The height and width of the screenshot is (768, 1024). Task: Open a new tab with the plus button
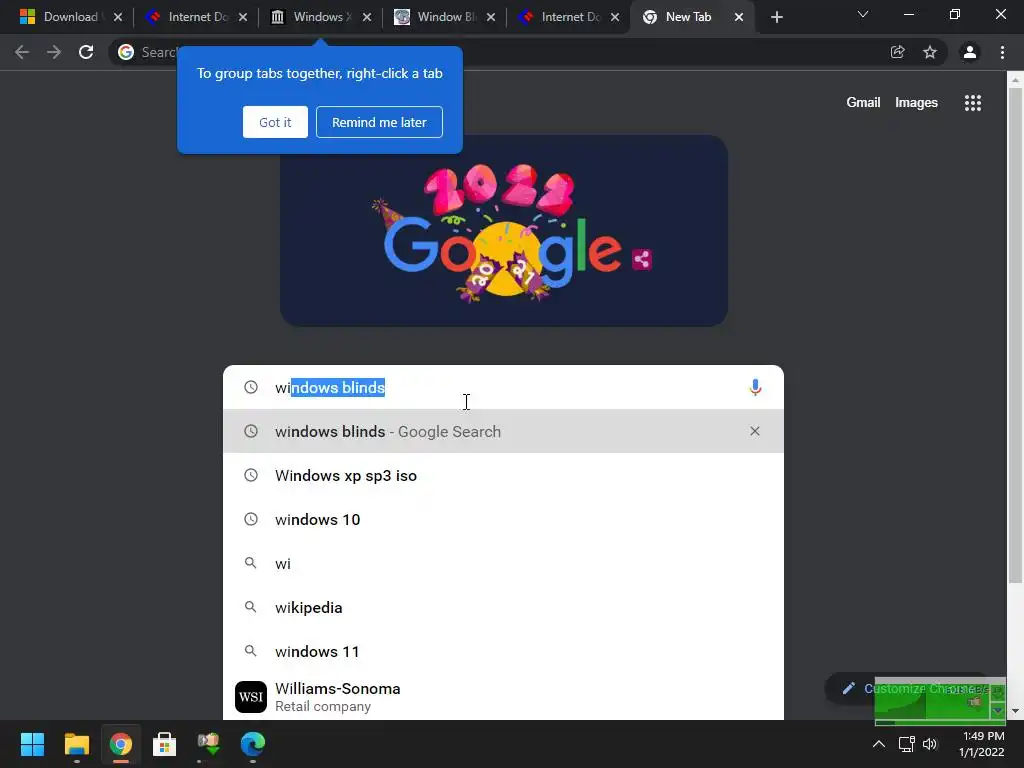pyautogui.click(x=776, y=17)
